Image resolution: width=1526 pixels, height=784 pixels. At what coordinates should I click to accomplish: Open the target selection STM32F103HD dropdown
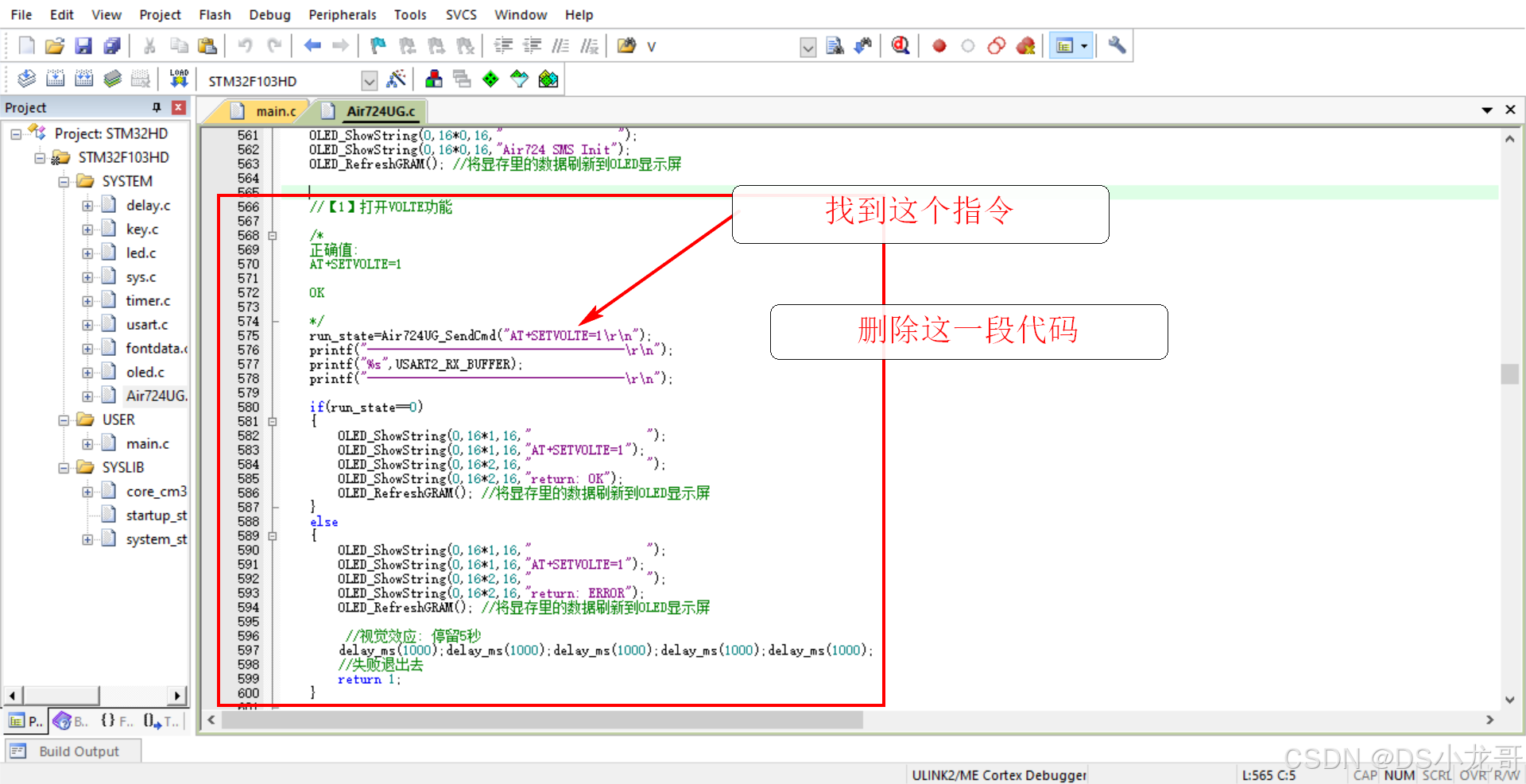coord(369,80)
